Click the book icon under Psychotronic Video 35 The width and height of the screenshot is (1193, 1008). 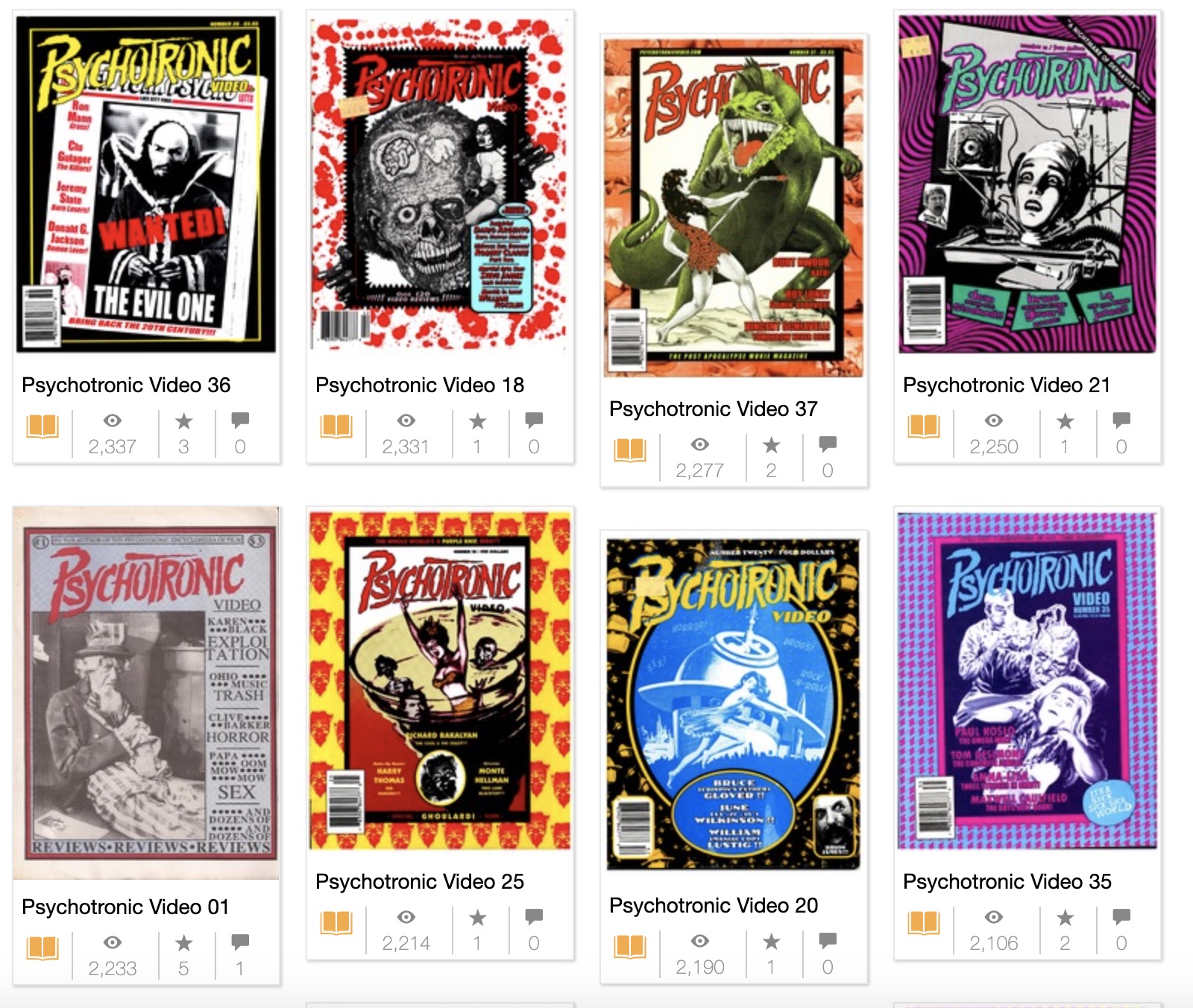924,923
